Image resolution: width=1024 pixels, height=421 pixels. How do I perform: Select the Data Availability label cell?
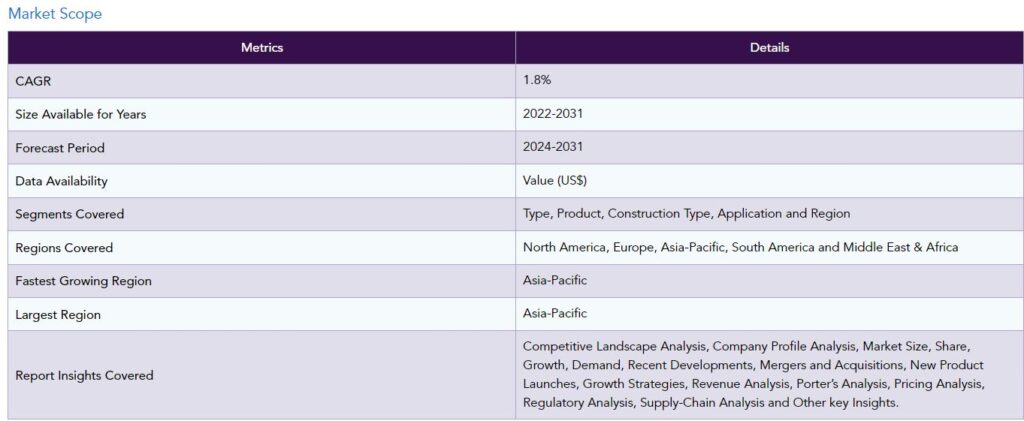62,181
